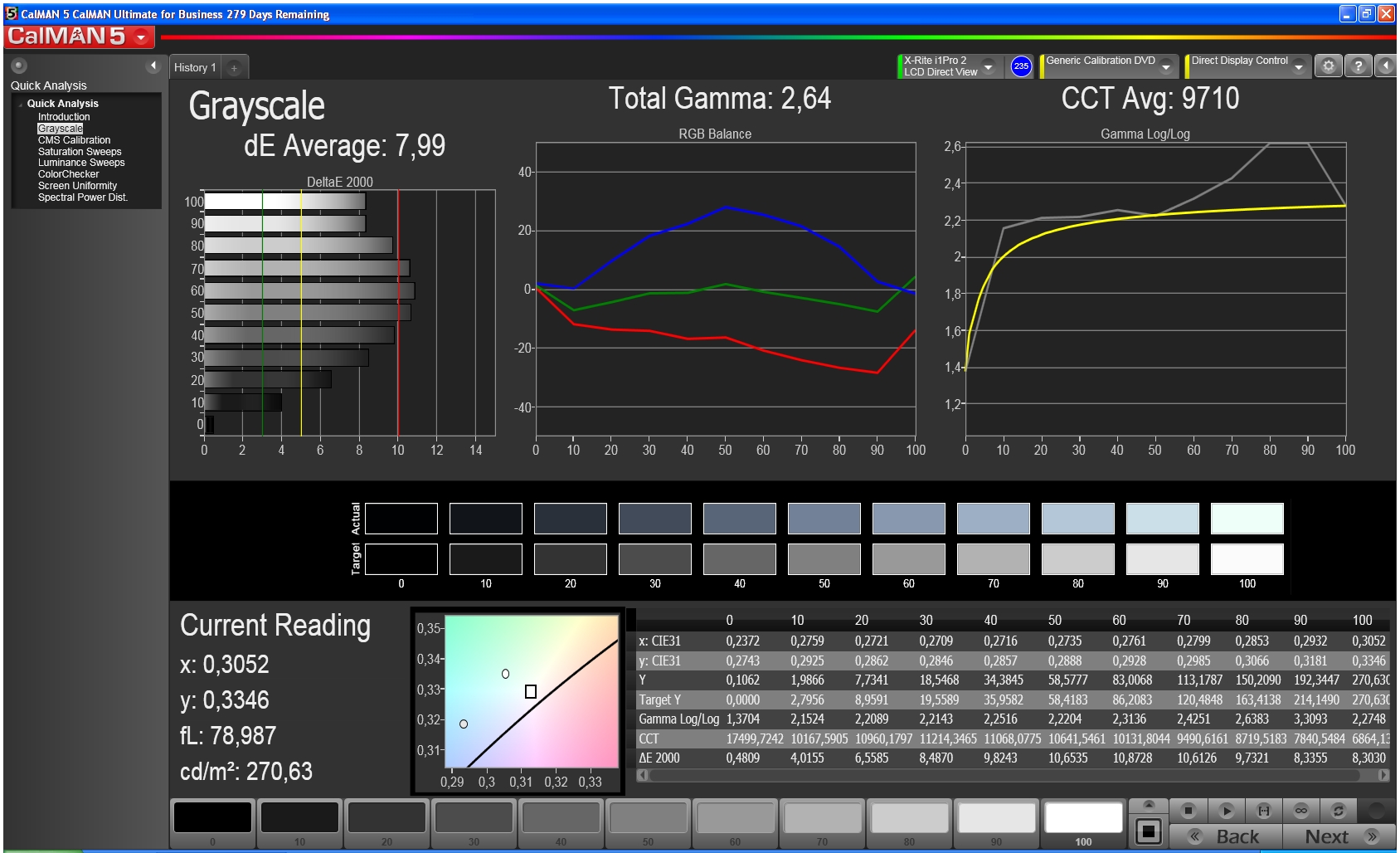Viewport: 1400px width, 853px height.
Task: Click the CIE chromaticity chart target square
Action: [531, 691]
